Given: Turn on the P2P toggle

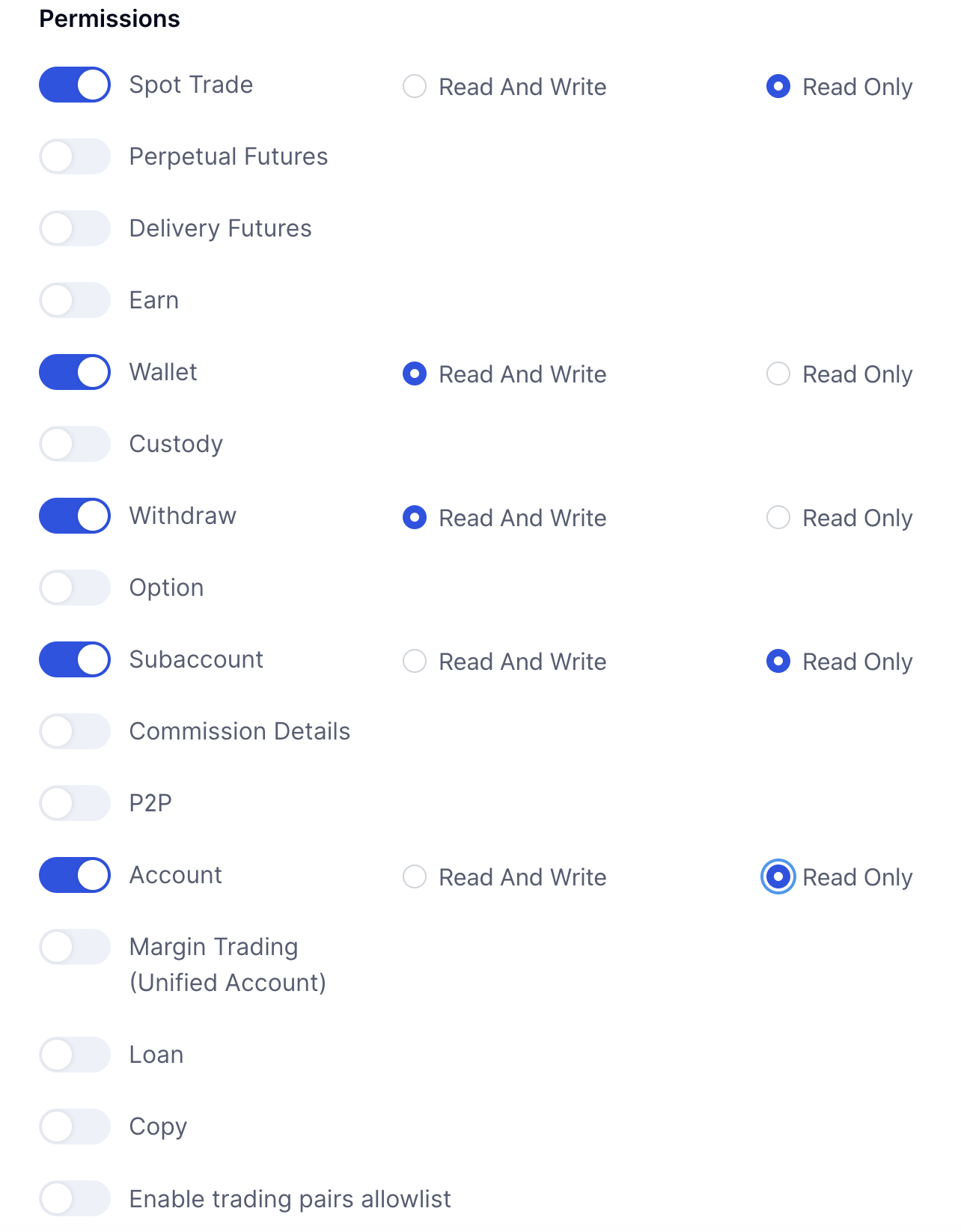Looking at the screenshot, I should tap(74, 803).
